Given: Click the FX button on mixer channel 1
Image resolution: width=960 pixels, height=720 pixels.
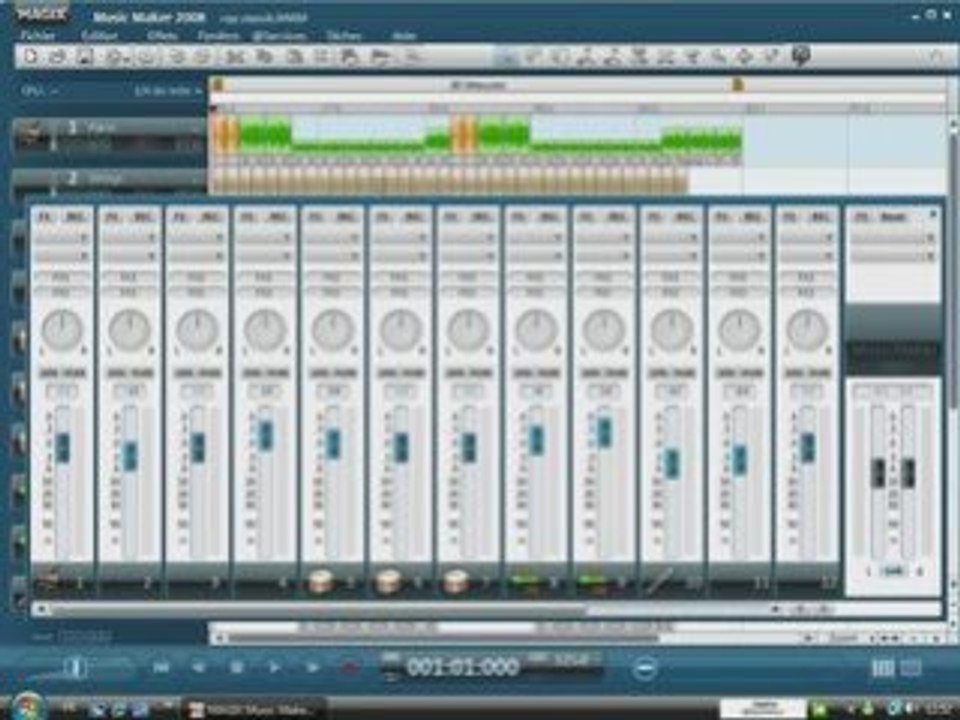Looking at the screenshot, I should click(x=45, y=217).
